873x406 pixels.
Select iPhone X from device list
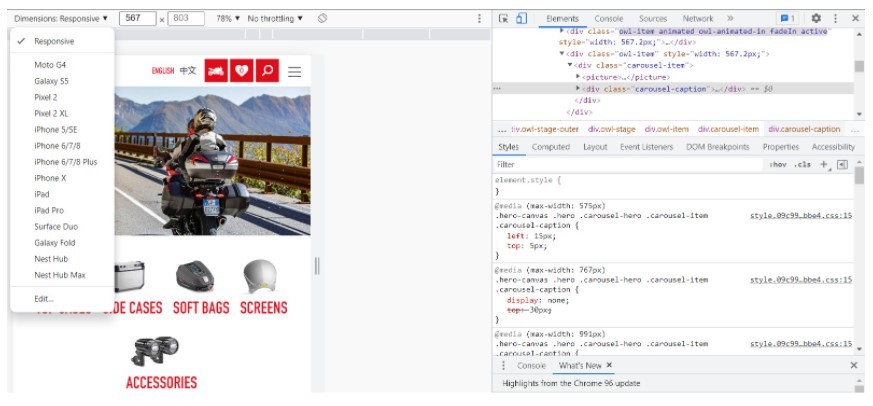pos(49,178)
